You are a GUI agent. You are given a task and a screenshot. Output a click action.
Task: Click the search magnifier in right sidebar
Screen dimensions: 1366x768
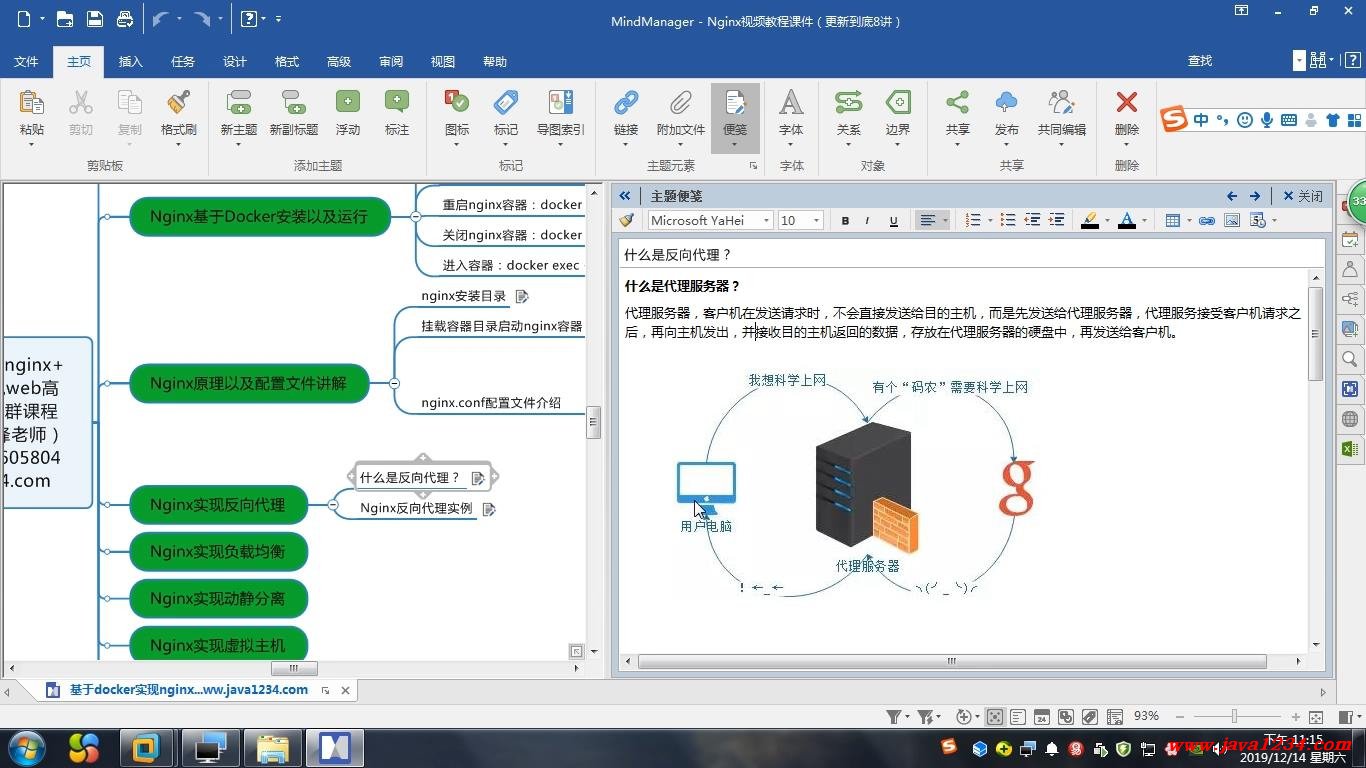click(x=1350, y=359)
